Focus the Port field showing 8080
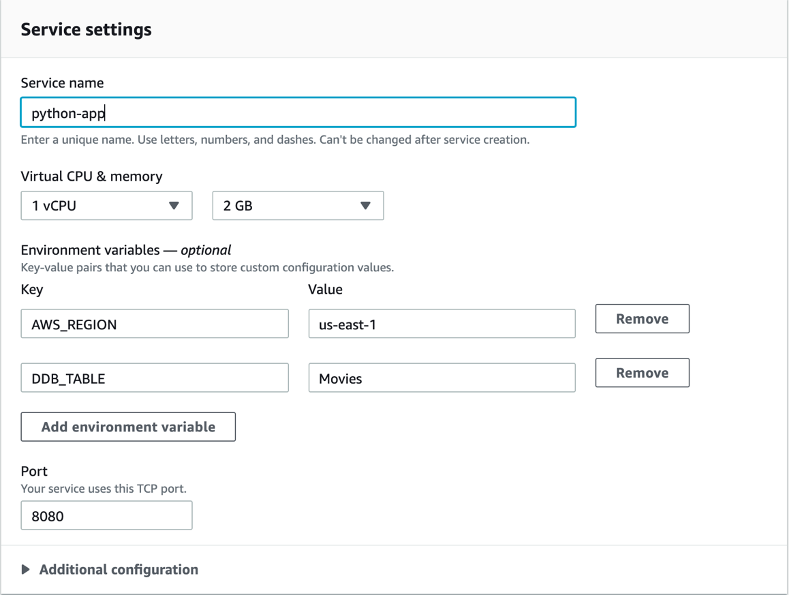Screen dimensions: 789x595 [x=106, y=515]
